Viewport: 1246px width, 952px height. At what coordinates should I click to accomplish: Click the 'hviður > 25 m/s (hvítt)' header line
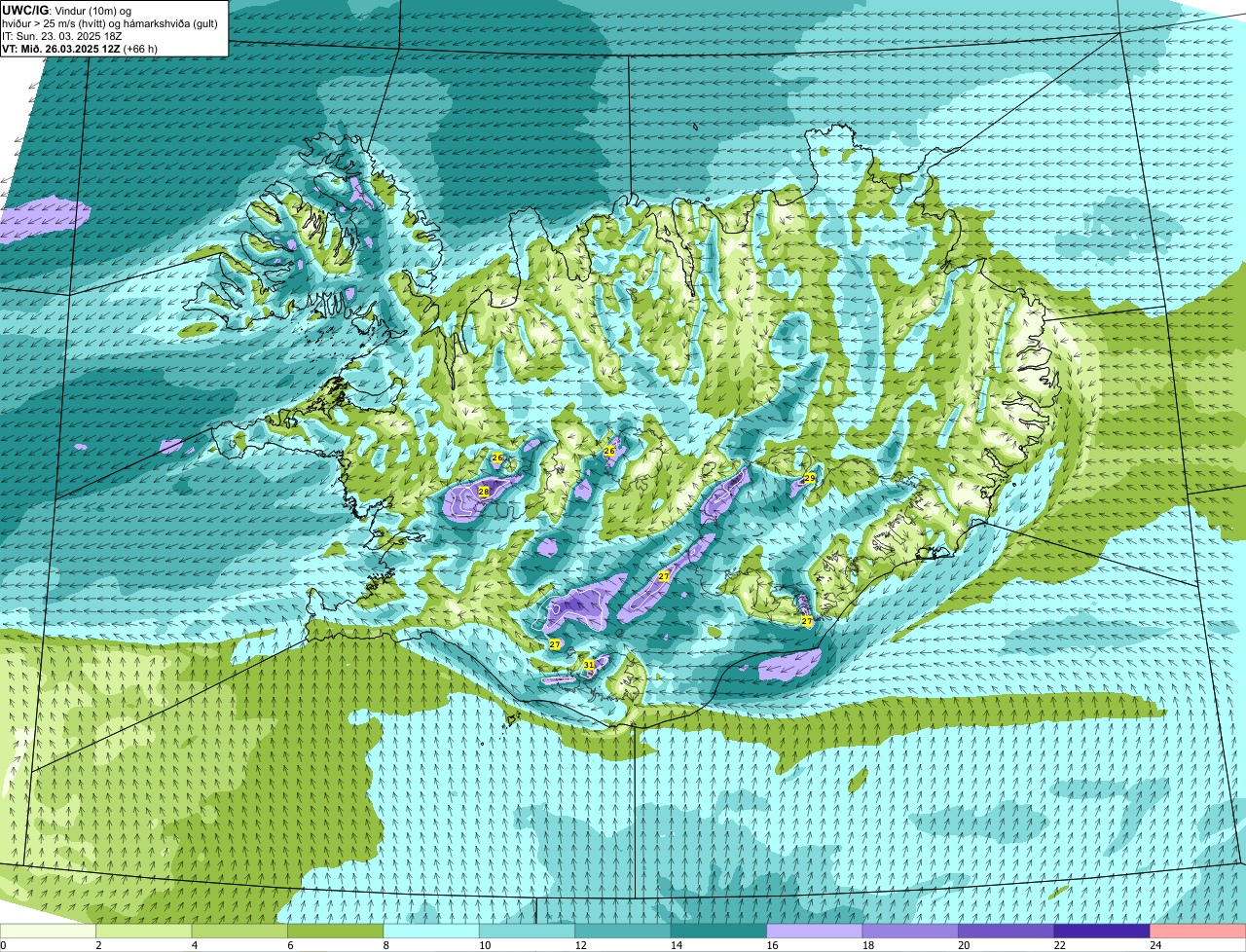click(x=109, y=23)
